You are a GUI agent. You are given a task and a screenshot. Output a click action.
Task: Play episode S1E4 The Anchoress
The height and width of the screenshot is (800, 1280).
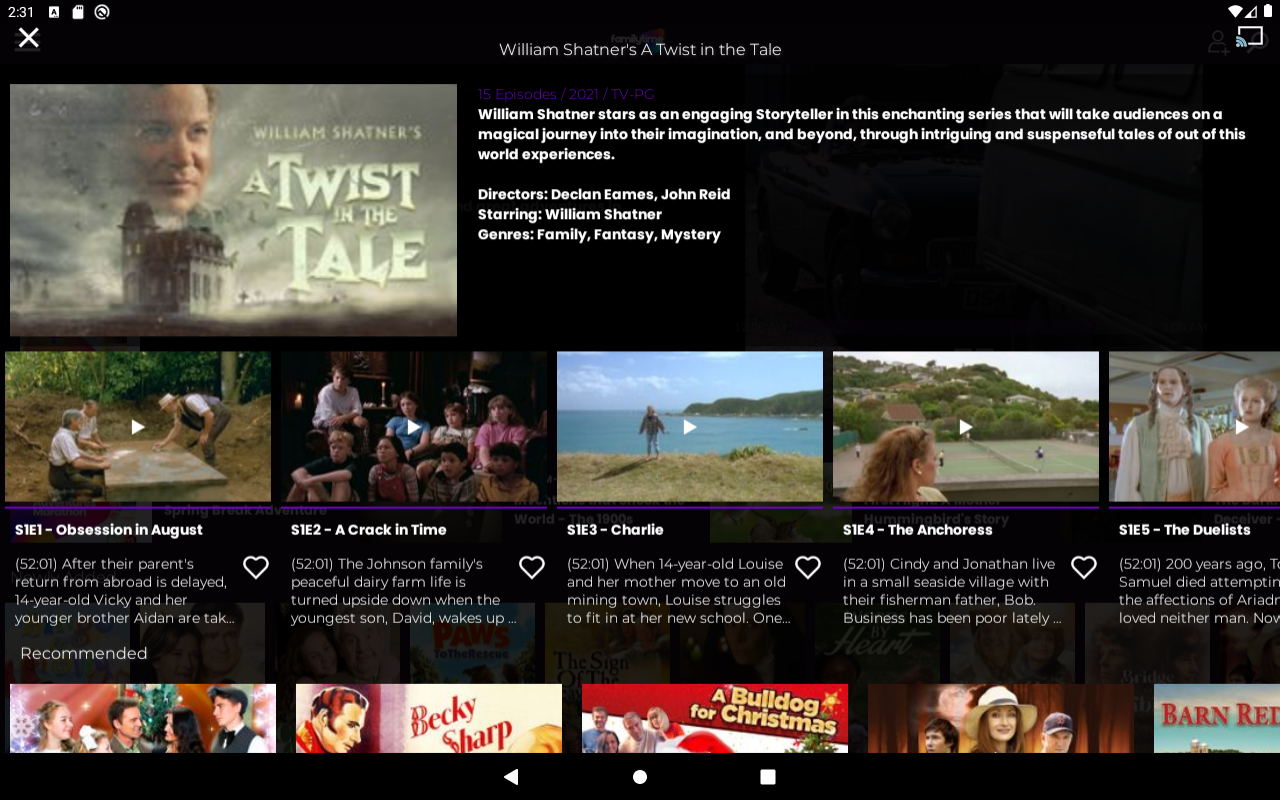pos(966,427)
